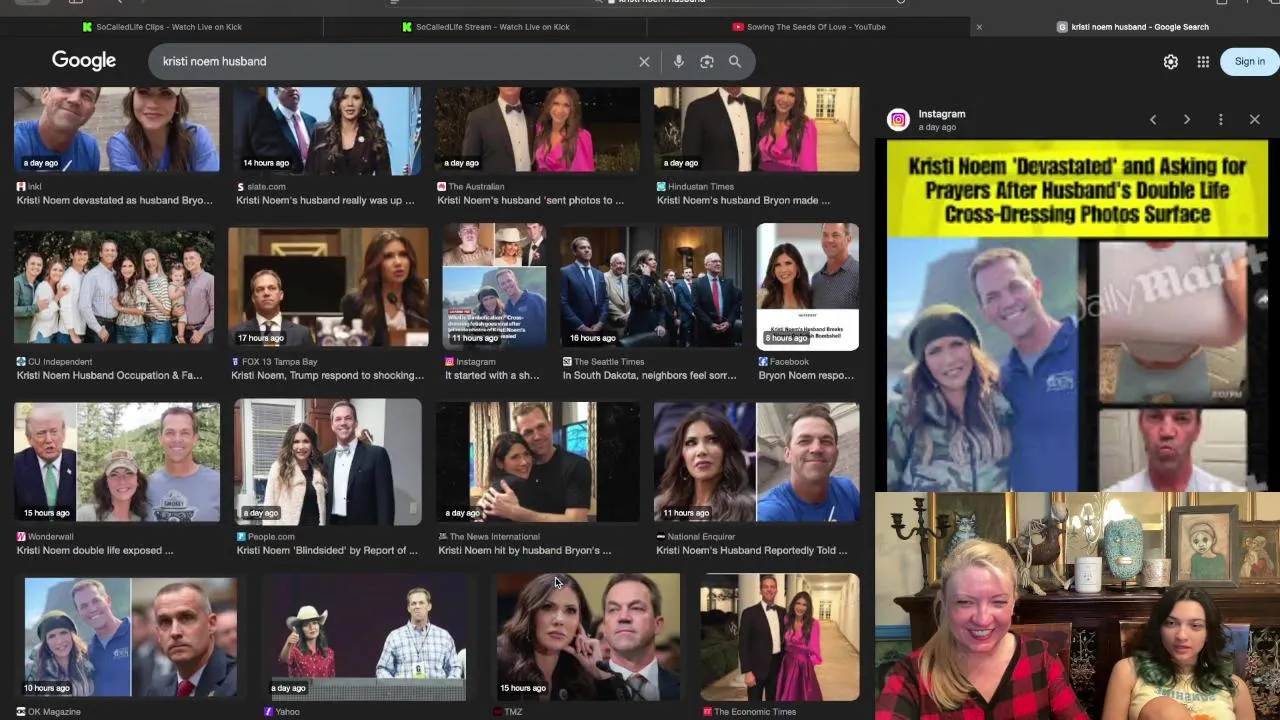Click 'Kristi Noem's husband Bryon made ...' title
Screen dimensions: 1280x720
743,200
